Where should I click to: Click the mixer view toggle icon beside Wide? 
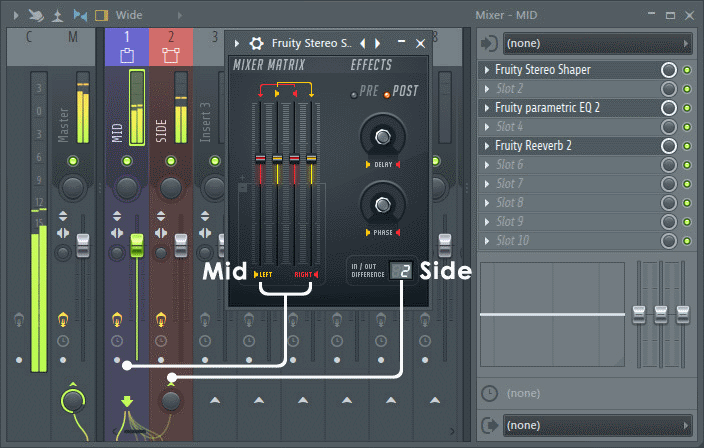click(101, 15)
